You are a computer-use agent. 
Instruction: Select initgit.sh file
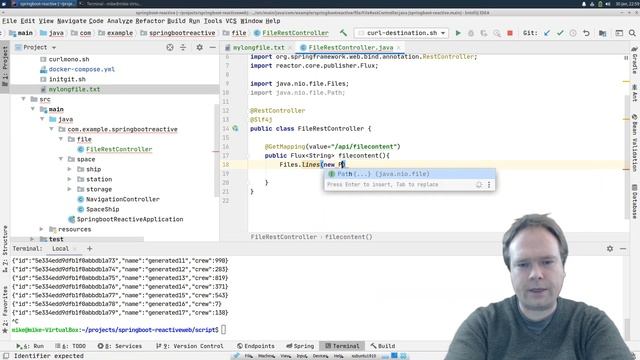(67, 79)
